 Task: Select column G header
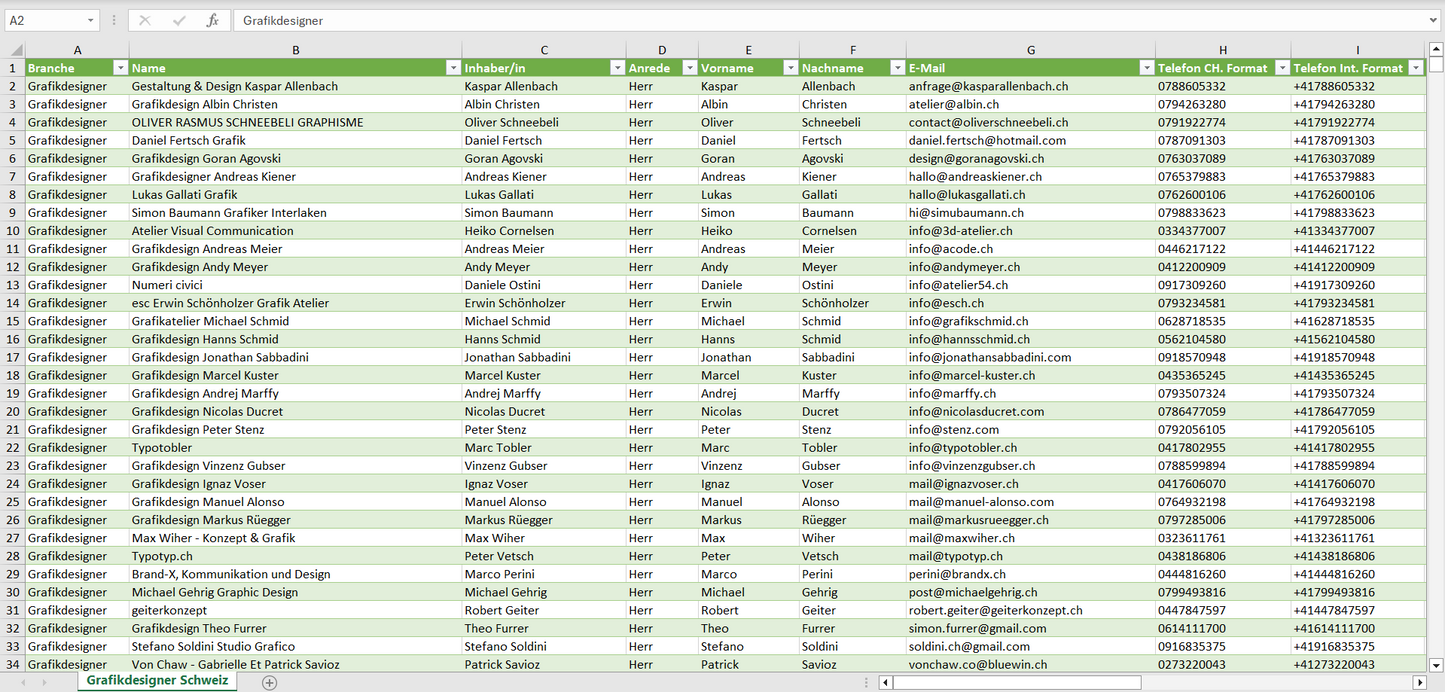1030,50
